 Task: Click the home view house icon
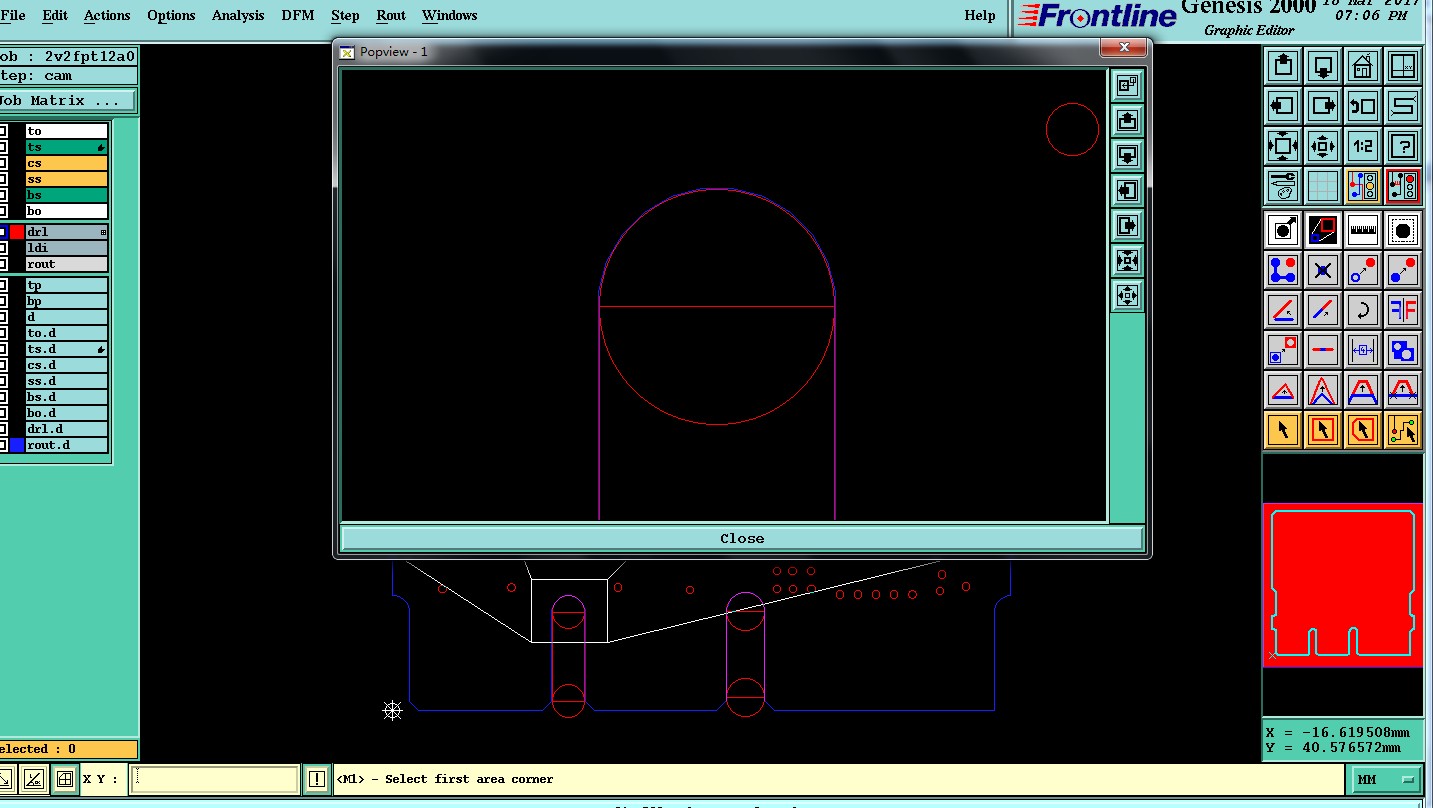point(1363,67)
